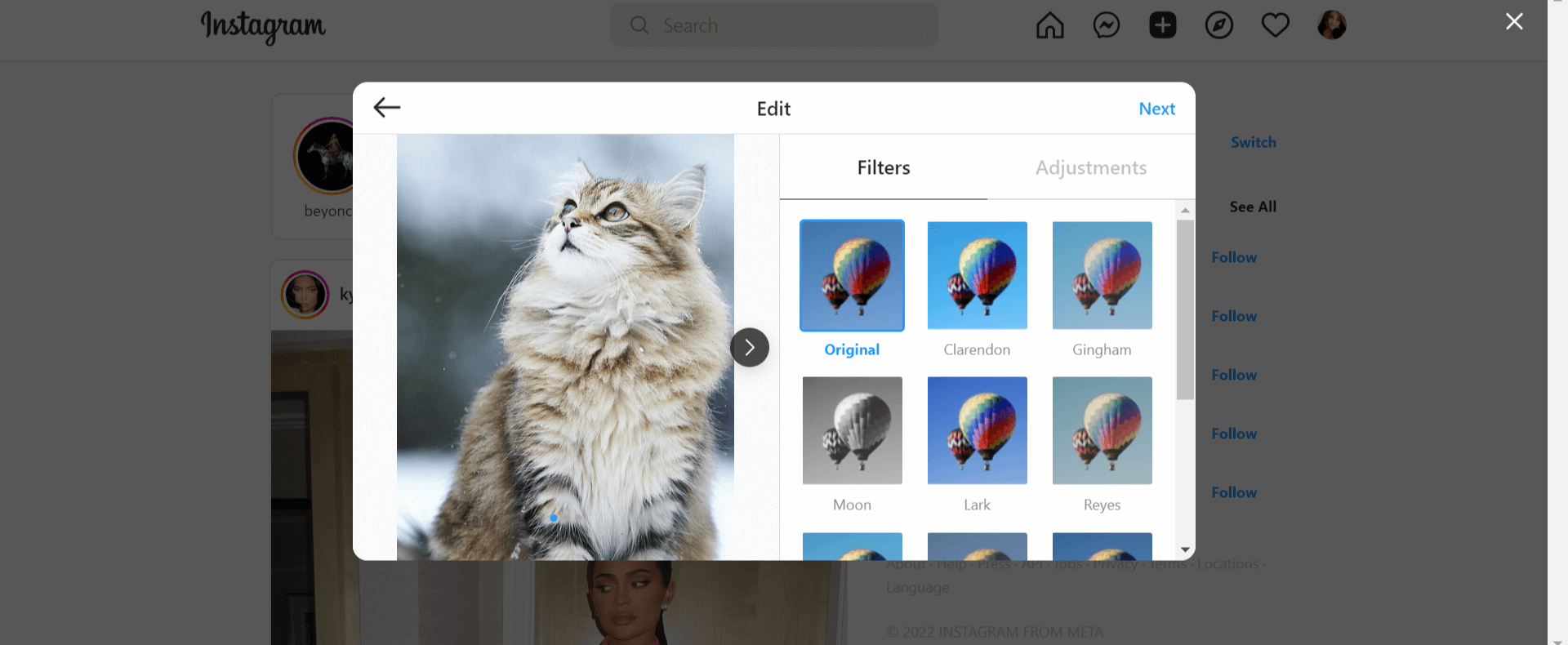Go back using the arrow in Edit dialog
The image size is (1568, 645).
coord(386,108)
